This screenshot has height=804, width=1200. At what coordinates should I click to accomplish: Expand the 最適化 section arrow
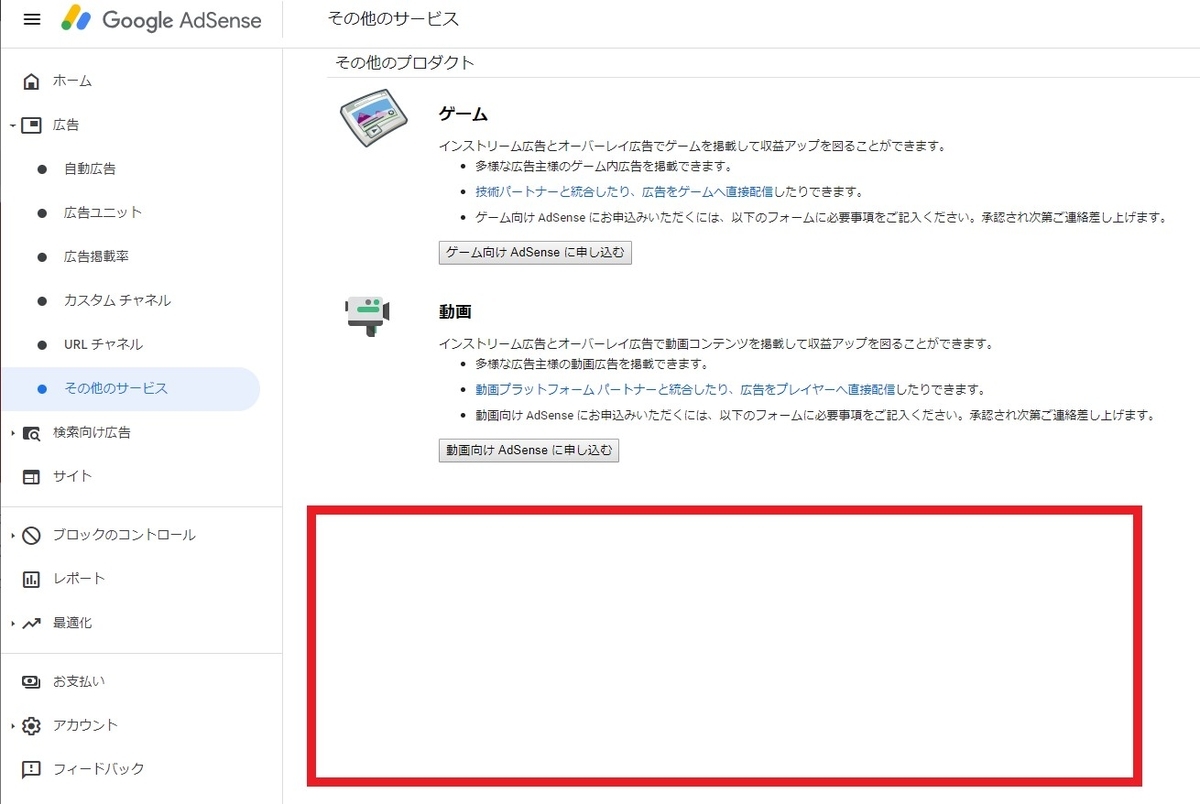pos(12,624)
